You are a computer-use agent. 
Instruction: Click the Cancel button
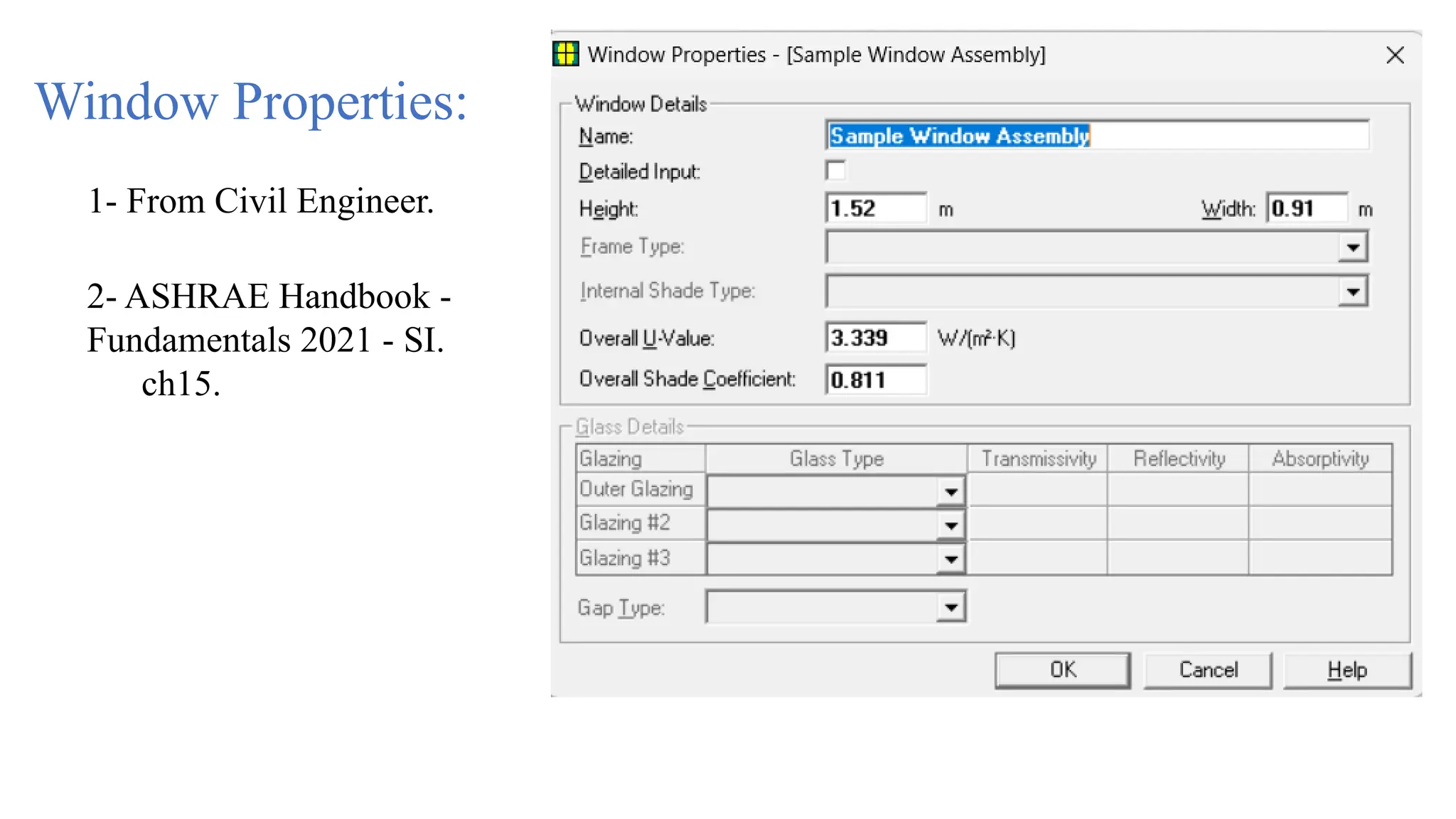click(1208, 670)
